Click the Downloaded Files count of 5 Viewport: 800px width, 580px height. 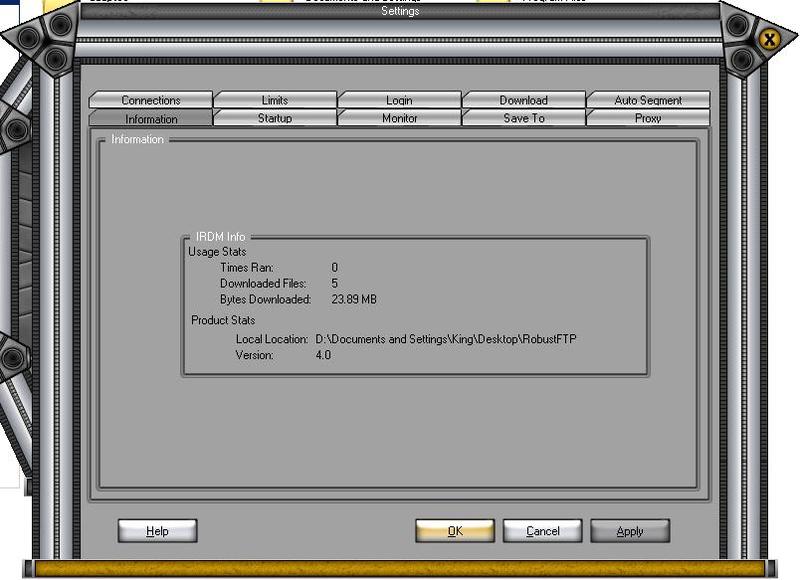335,283
